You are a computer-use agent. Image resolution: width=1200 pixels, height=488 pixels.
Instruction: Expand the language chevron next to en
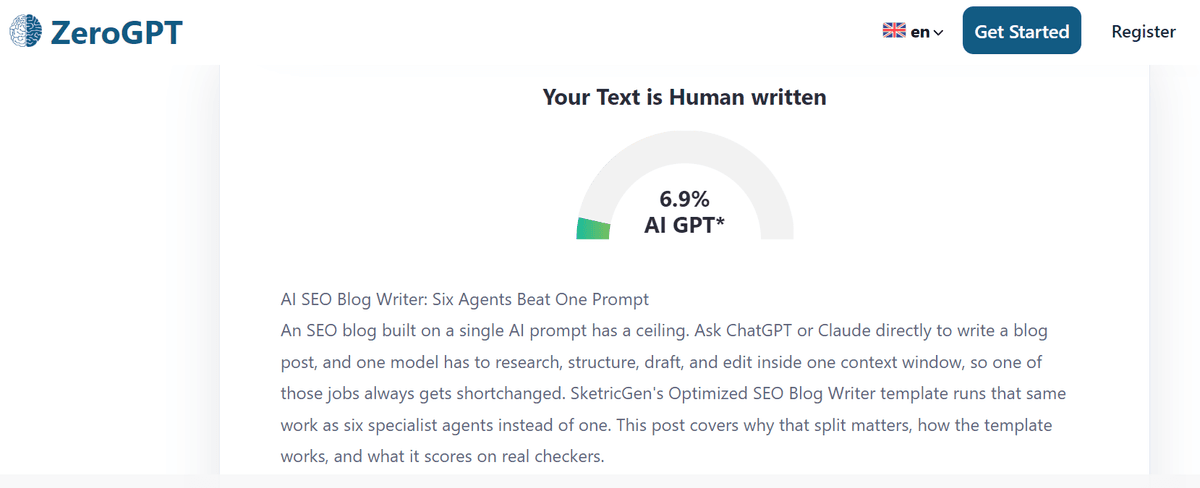(938, 33)
